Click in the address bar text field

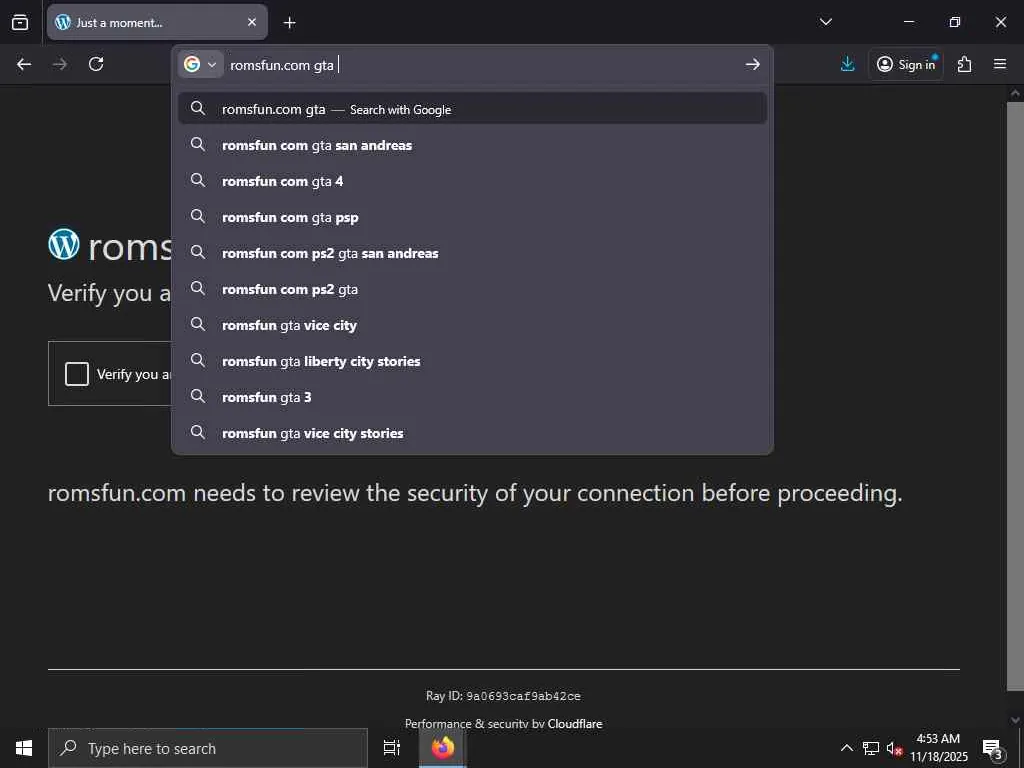(480, 65)
